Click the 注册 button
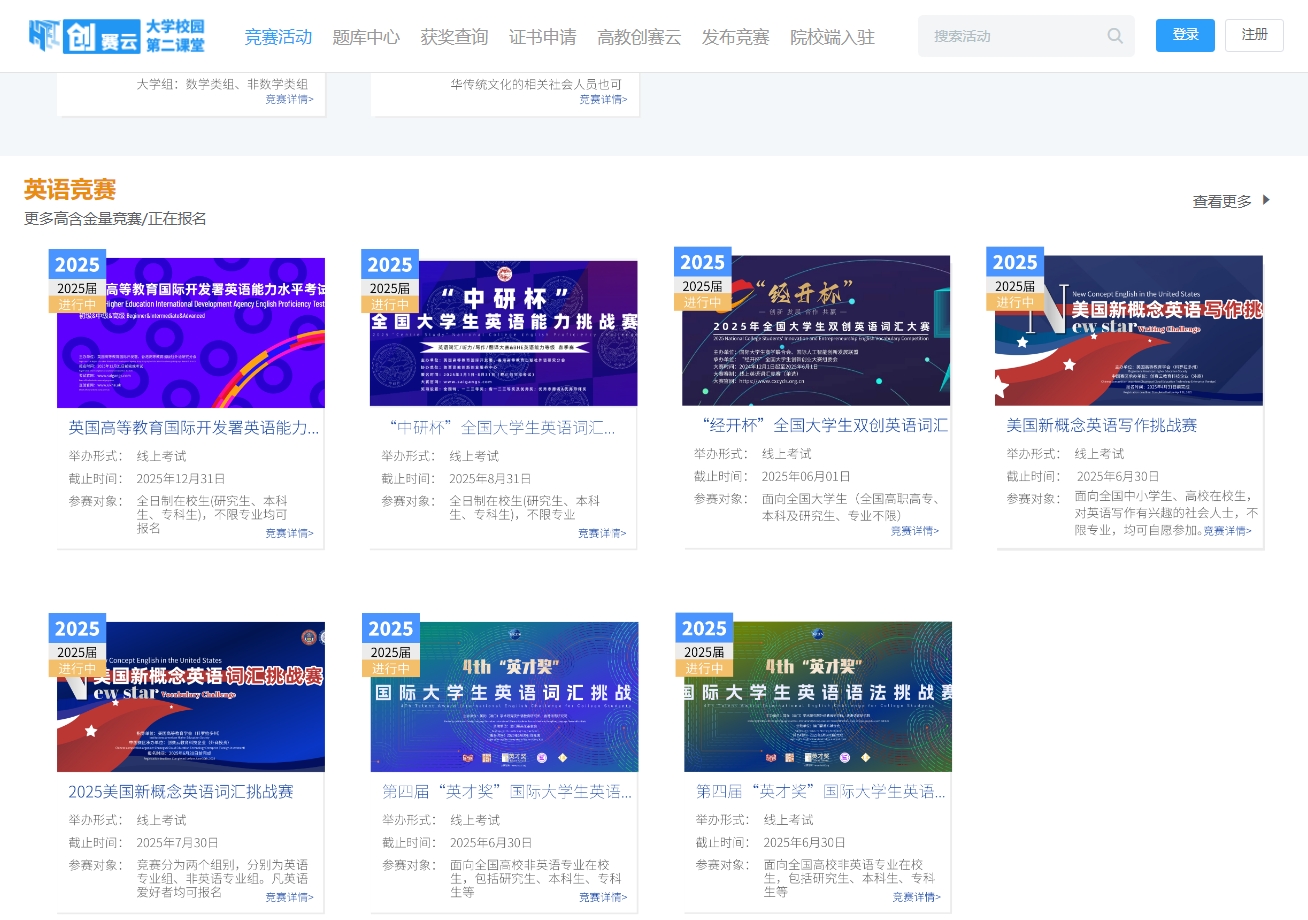The height and width of the screenshot is (920, 1308). pos(1254,35)
